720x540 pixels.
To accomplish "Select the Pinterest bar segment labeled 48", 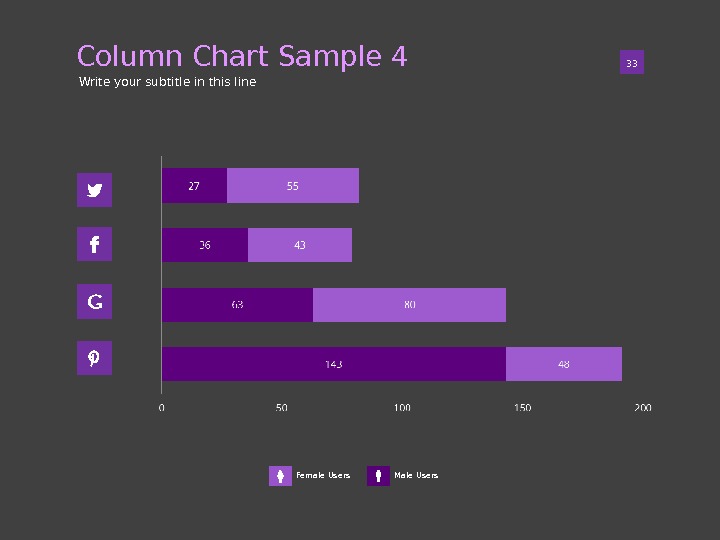I will coord(564,364).
